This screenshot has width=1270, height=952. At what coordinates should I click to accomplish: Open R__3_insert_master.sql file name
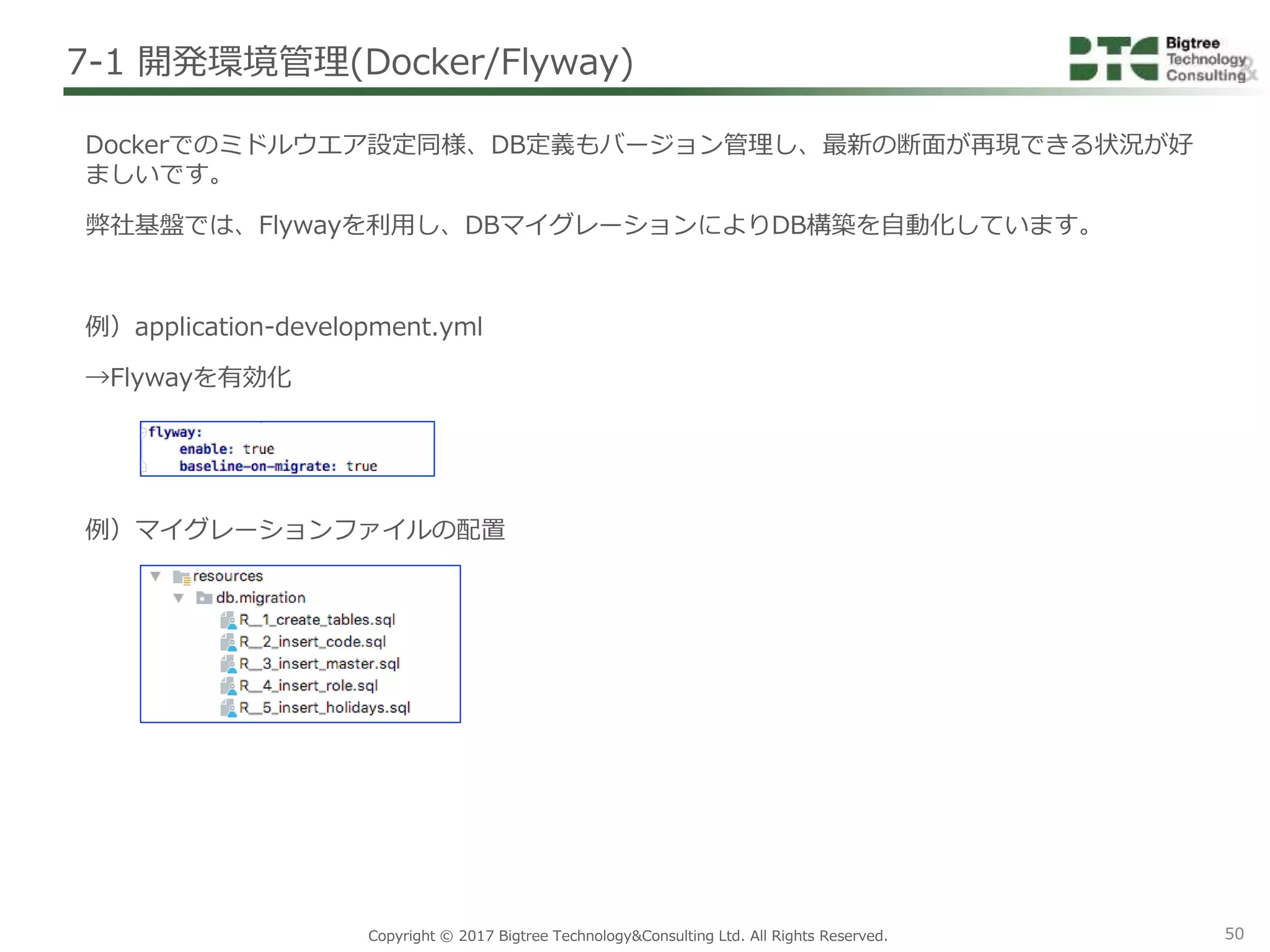pyautogui.click(x=319, y=664)
